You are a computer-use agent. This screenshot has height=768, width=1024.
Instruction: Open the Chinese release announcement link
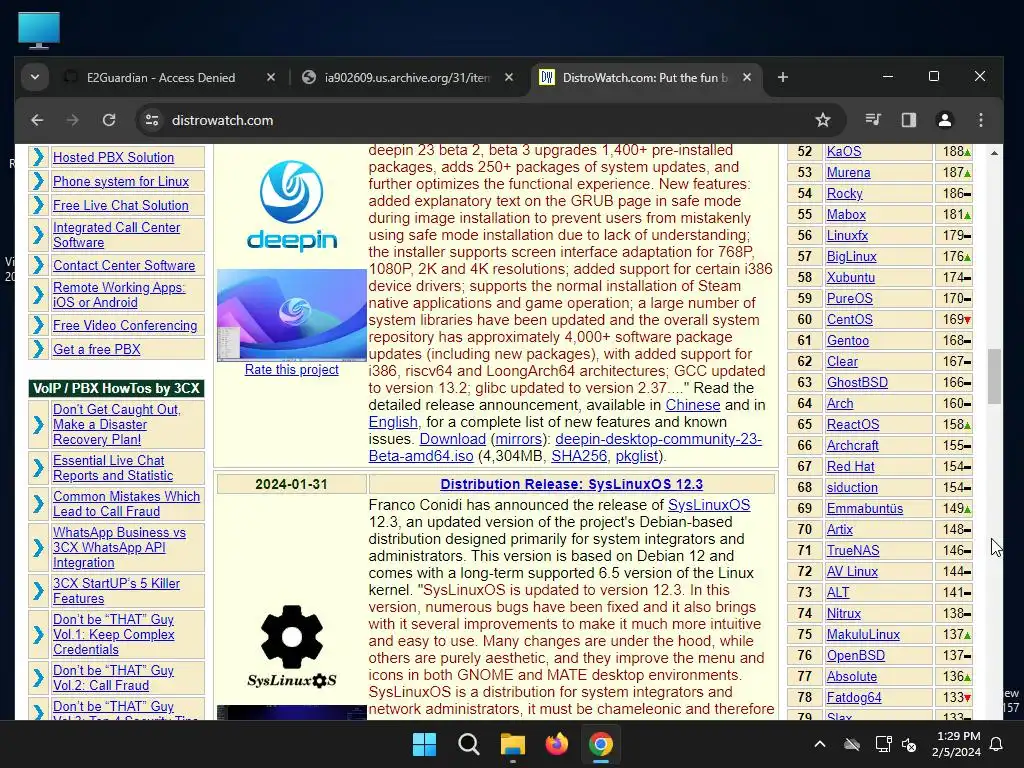(693, 405)
